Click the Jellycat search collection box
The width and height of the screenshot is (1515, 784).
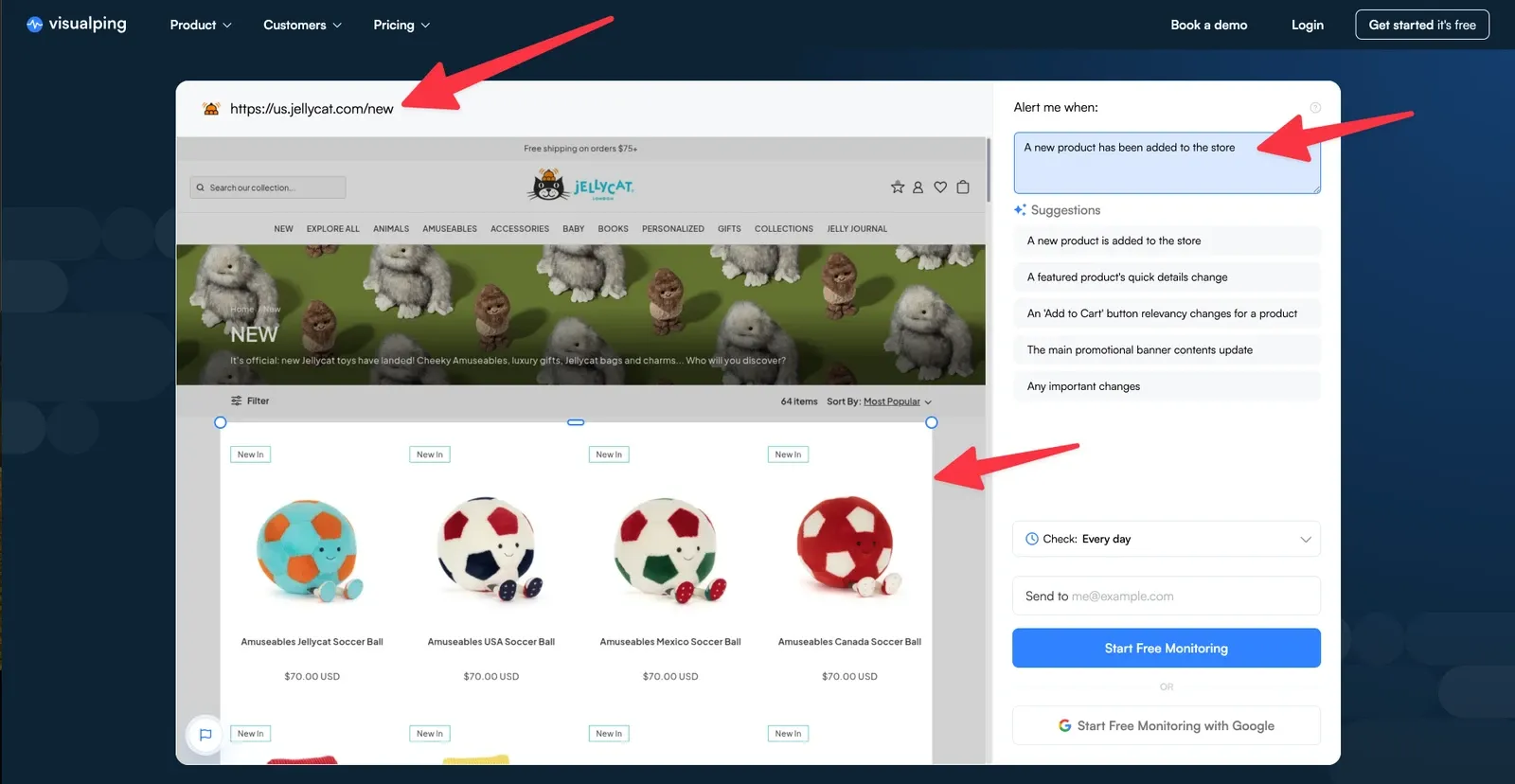pyautogui.click(x=268, y=187)
